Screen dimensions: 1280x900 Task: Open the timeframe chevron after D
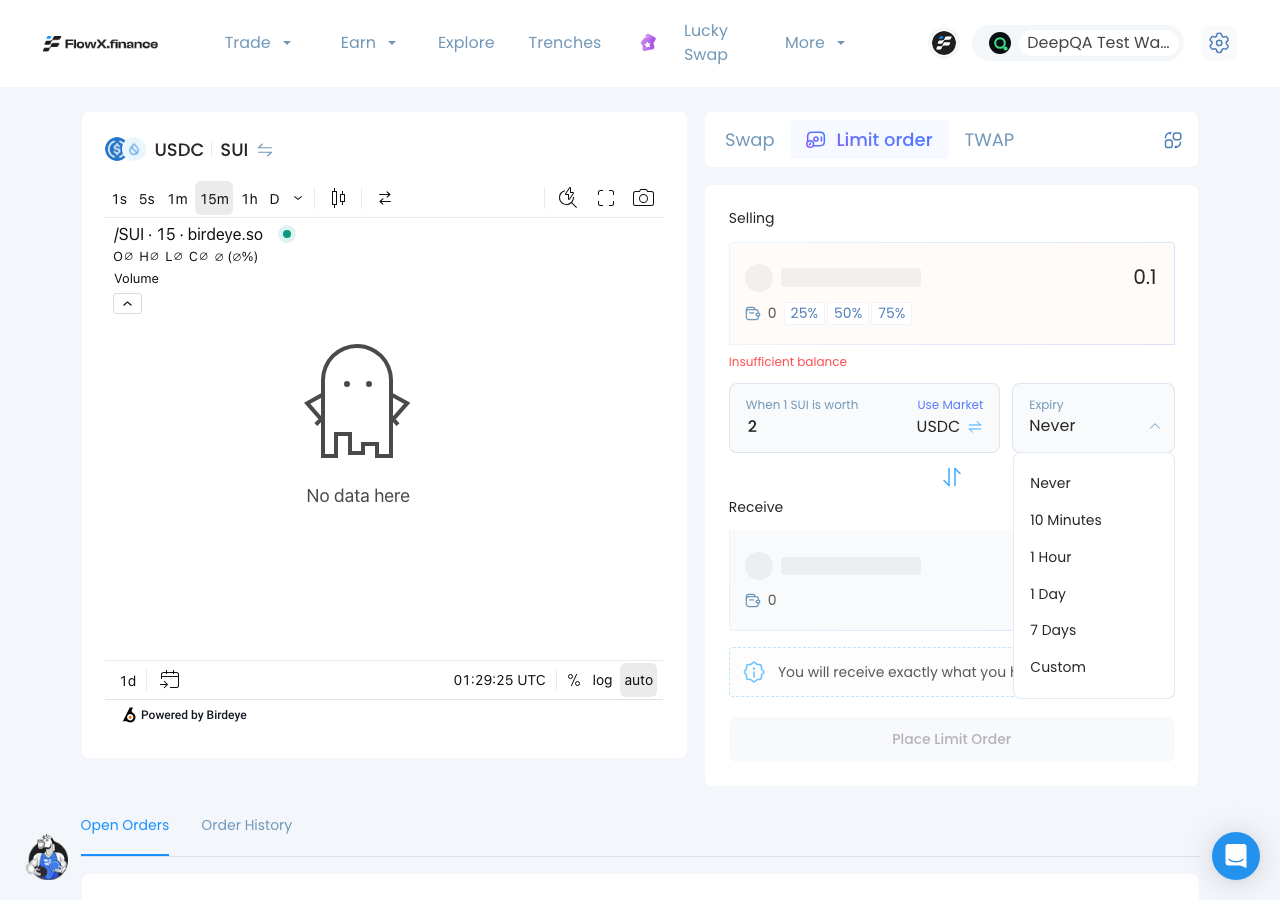click(x=298, y=198)
